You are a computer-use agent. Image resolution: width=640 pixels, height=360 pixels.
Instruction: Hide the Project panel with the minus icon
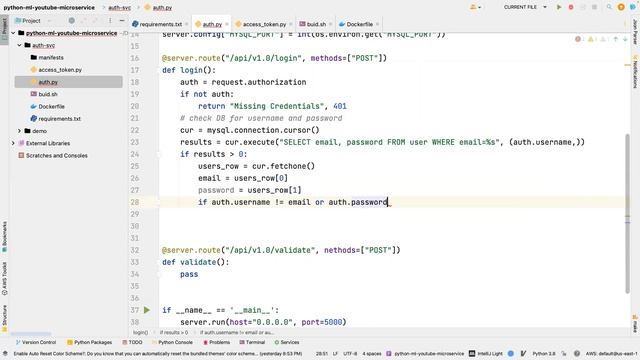(122, 20)
